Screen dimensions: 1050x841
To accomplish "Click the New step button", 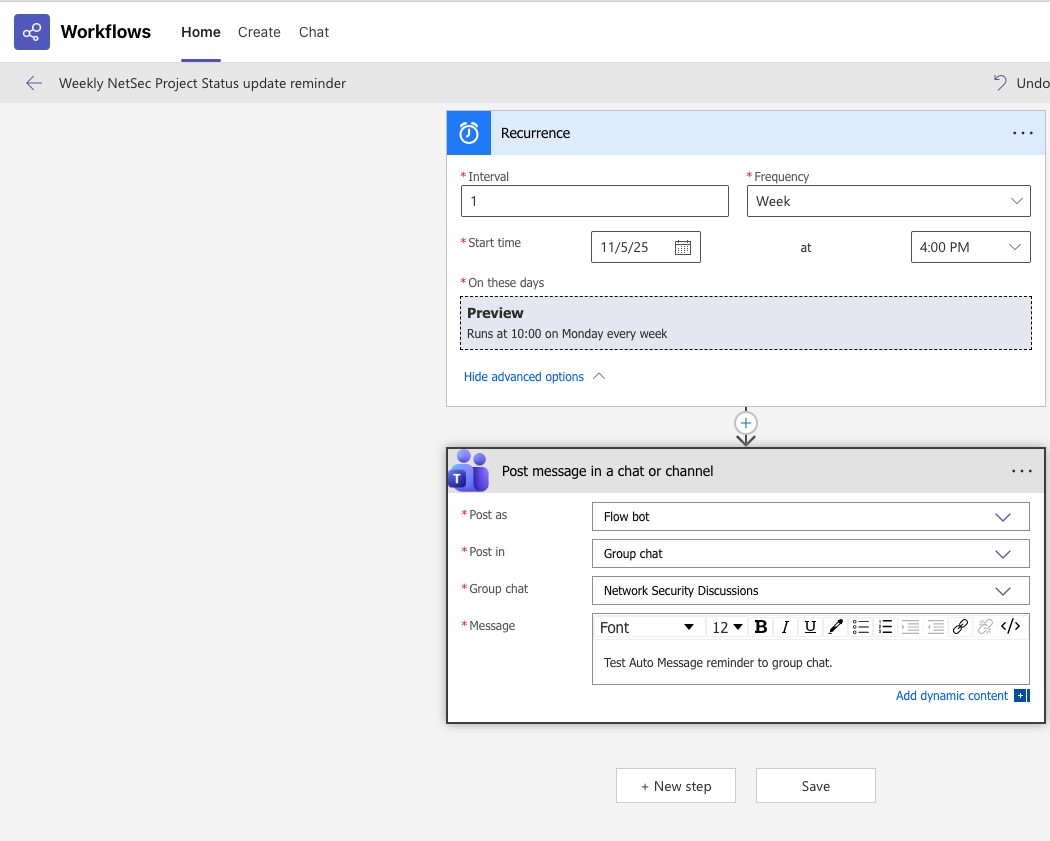I will 676,785.
